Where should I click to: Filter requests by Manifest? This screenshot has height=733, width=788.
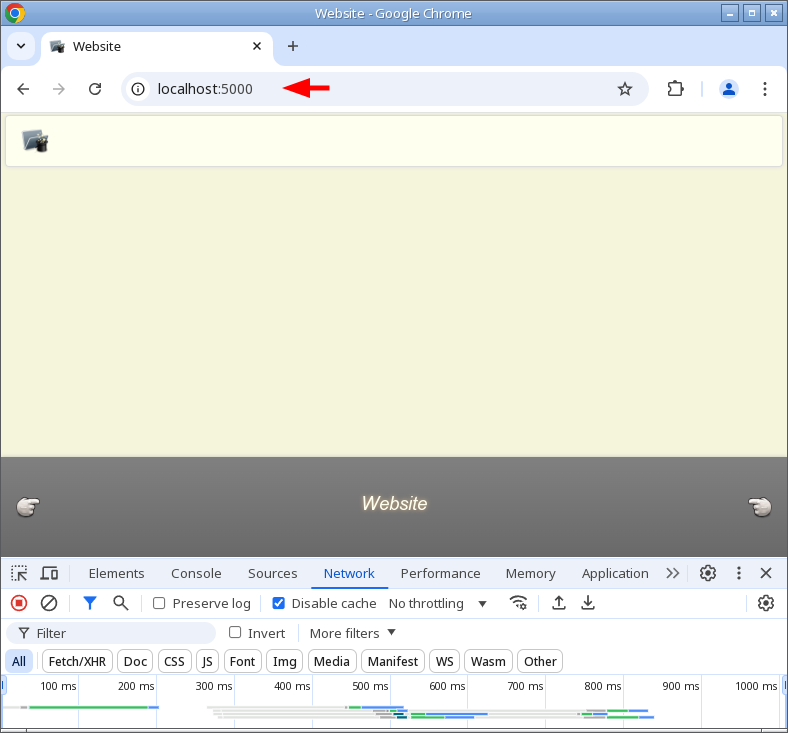click(392, 661)
